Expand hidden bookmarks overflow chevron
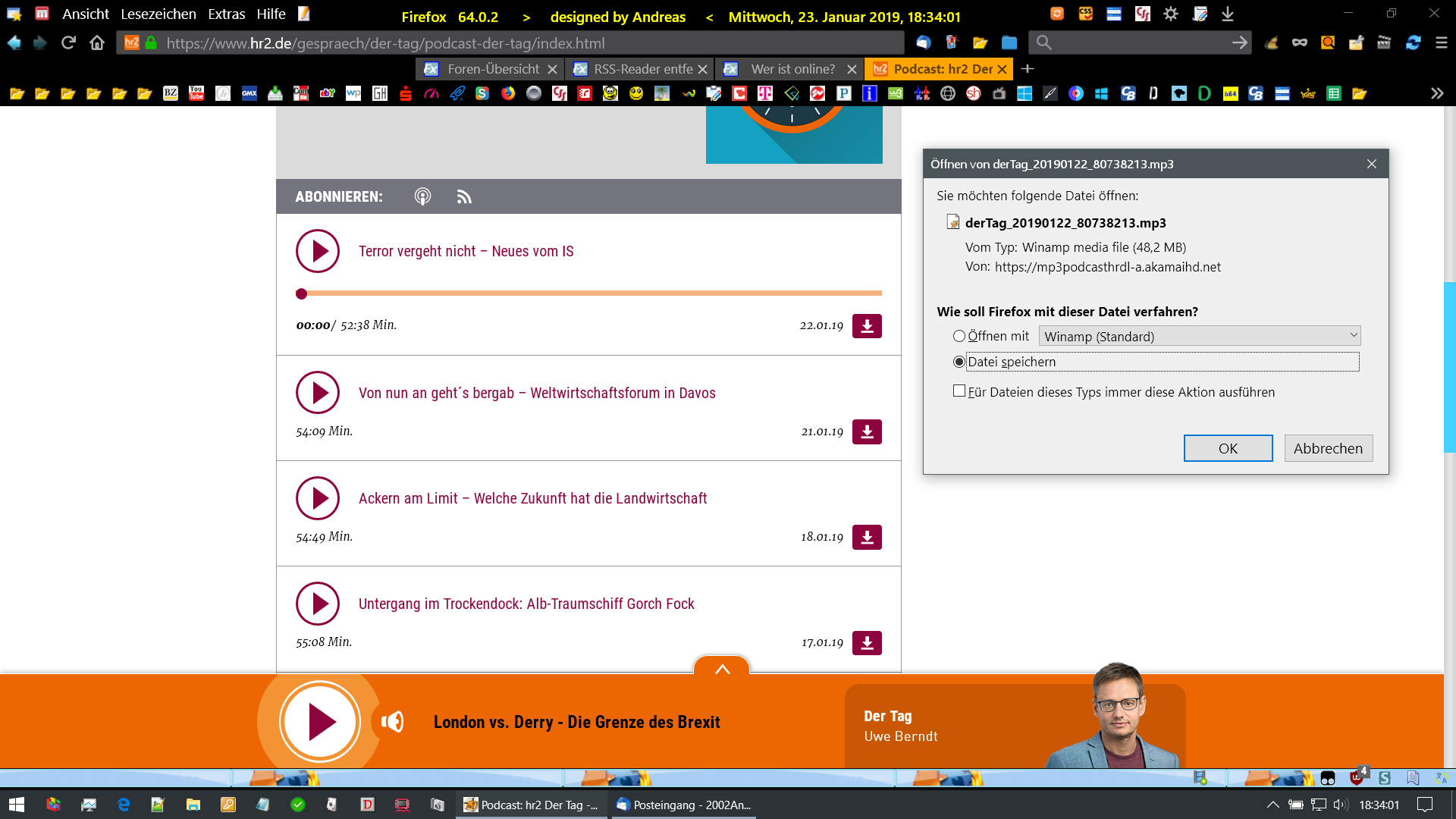This screenshot has height=819, width=1456. (1437, 93)
